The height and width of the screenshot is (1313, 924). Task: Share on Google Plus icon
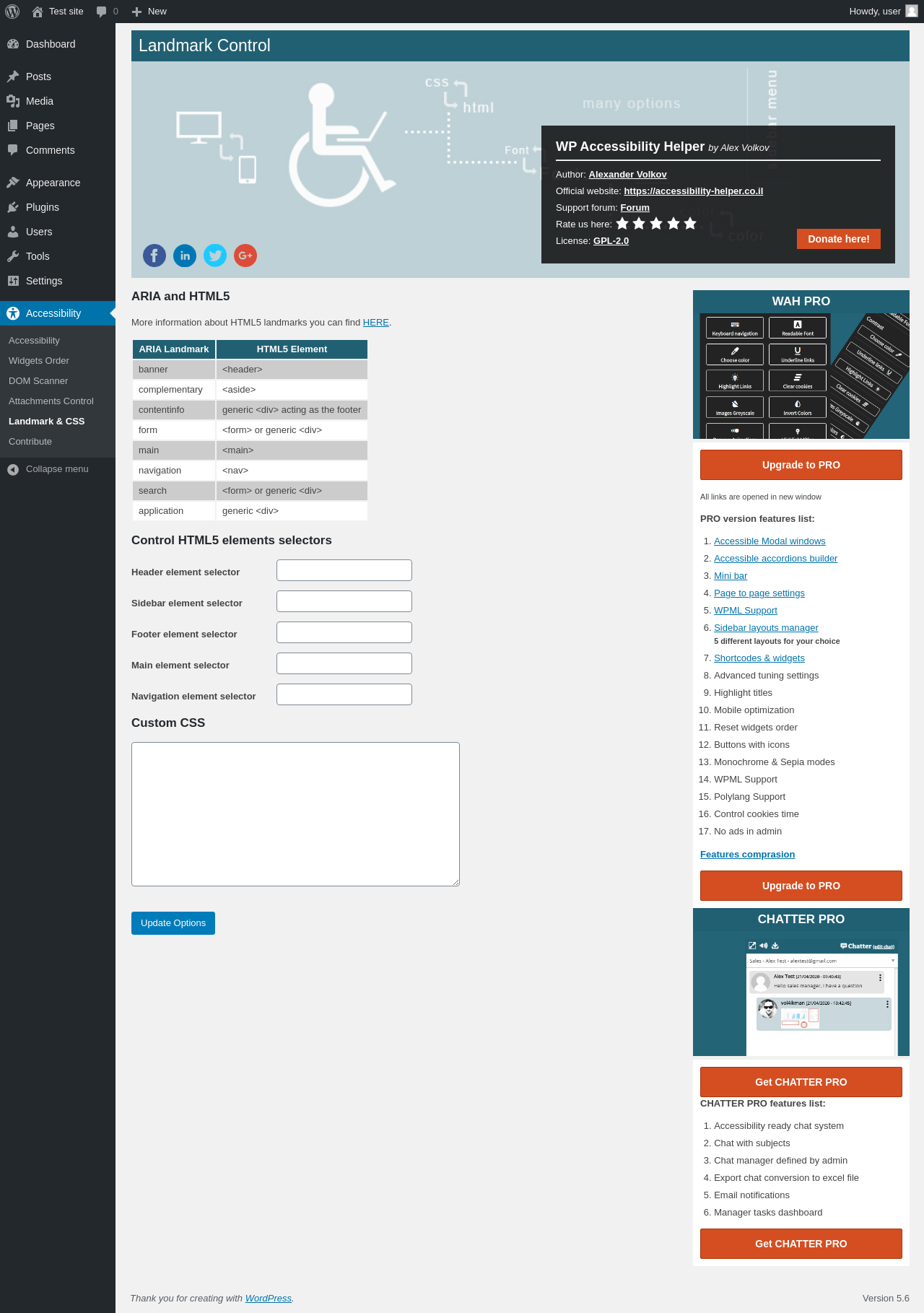(x=245, y=256)
